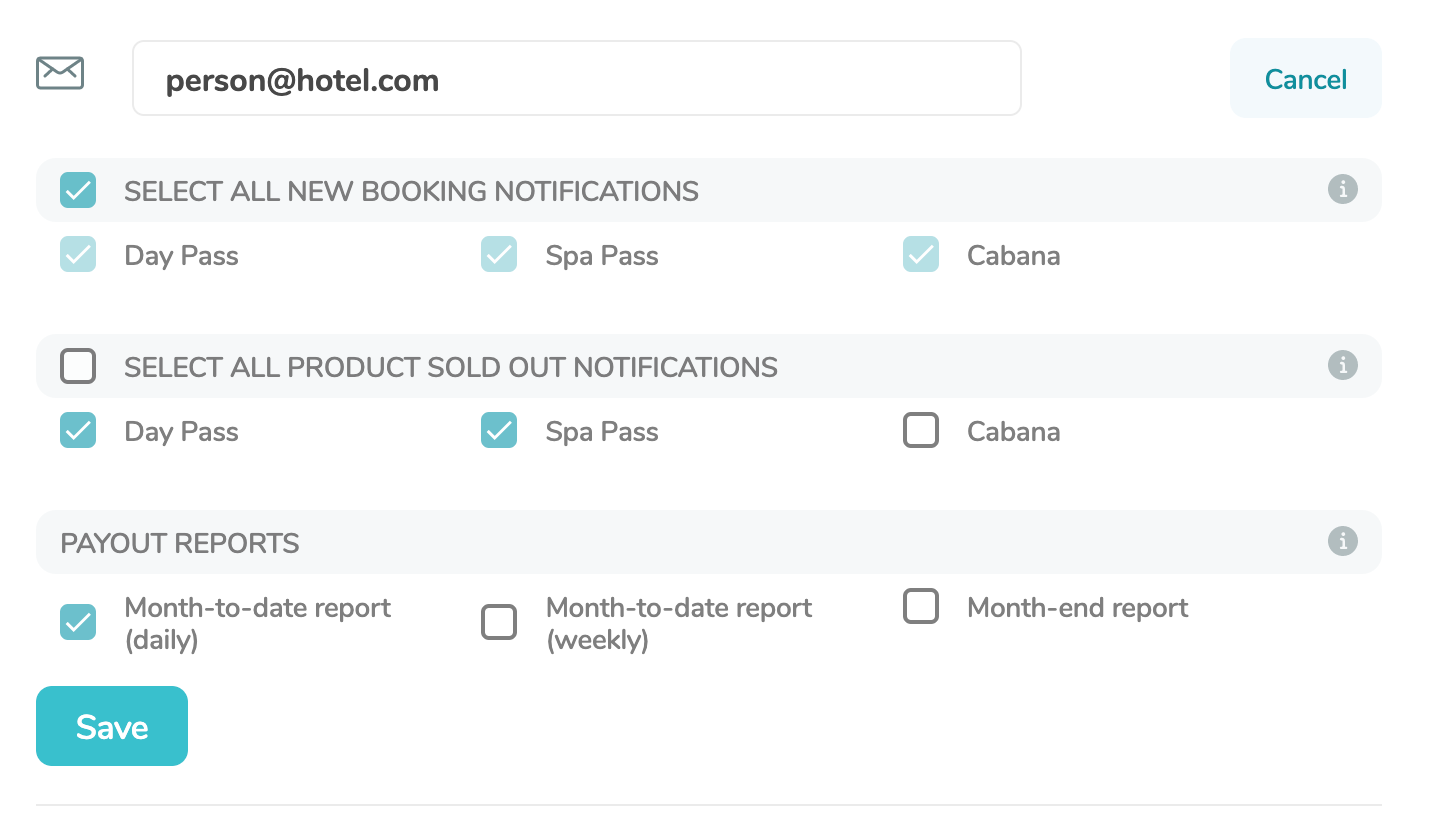Image resolution: width=1432 pixels, height=838 pixels.
Task: Check Cabana sold out notification
Action: pos(921,431)
